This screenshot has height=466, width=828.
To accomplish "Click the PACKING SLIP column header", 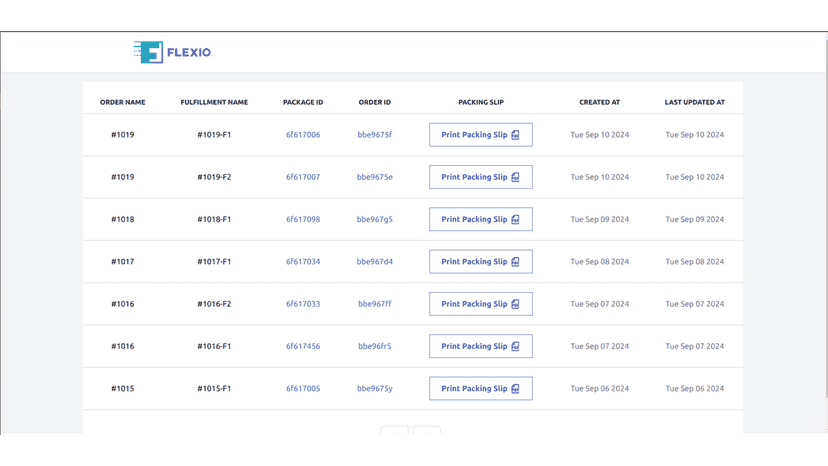I will (481, 102).
